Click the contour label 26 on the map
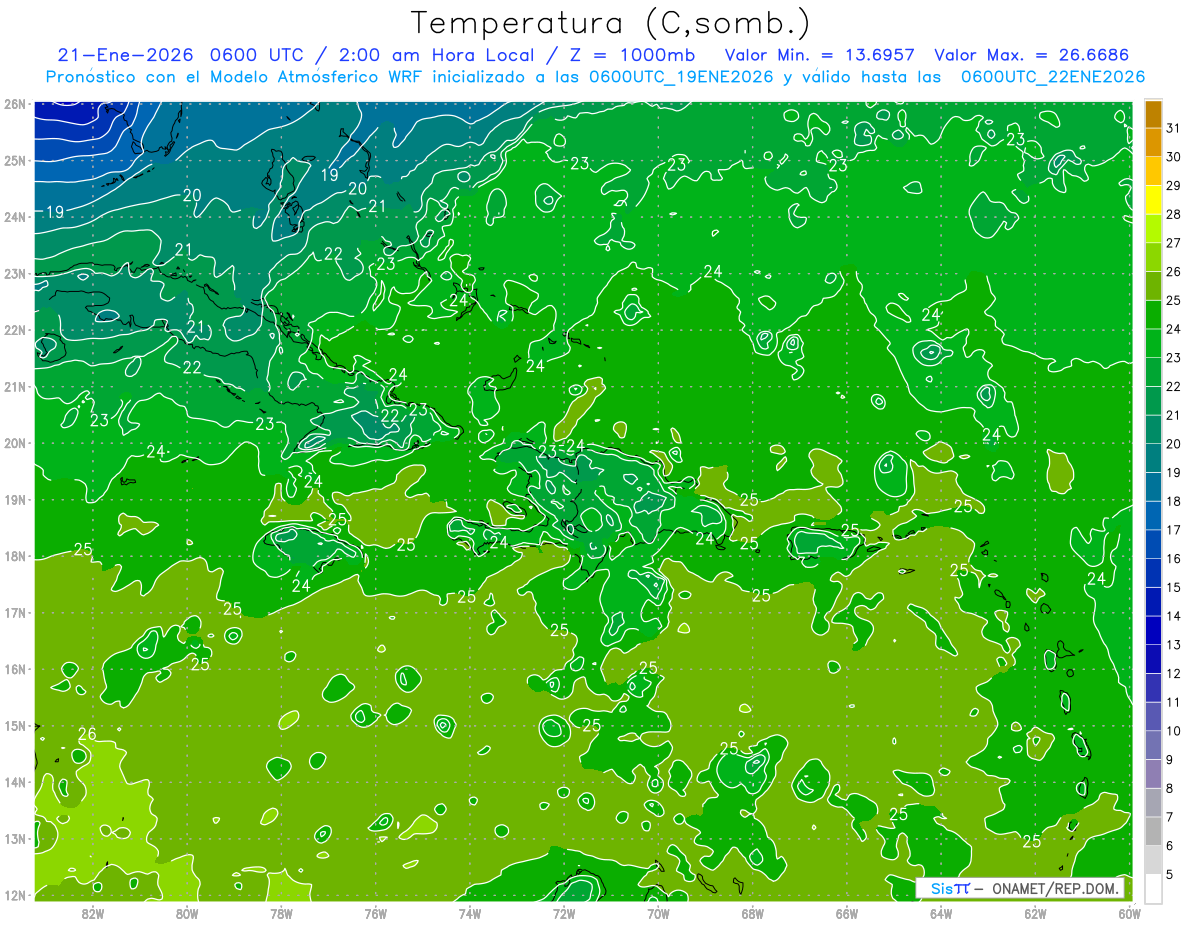1200x927 pixels. [87, 735]
